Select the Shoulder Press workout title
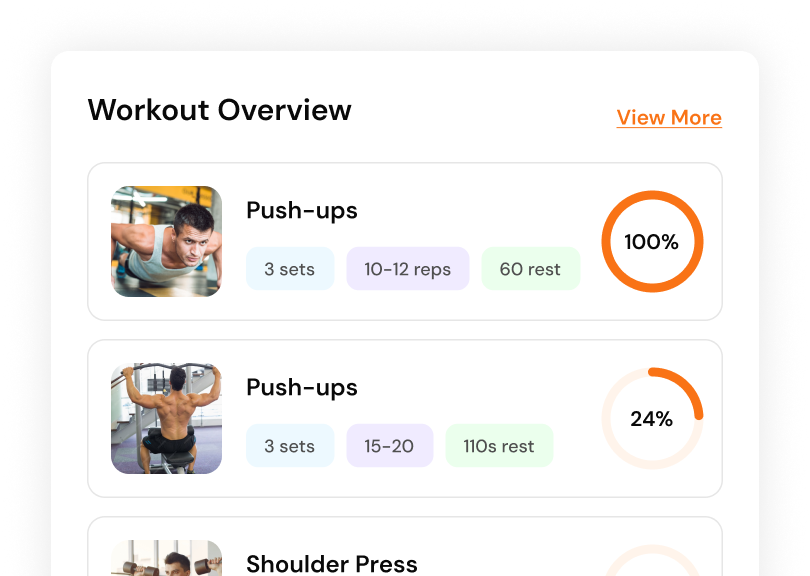Viewport: 810px width, 576px height. [332, 564]
